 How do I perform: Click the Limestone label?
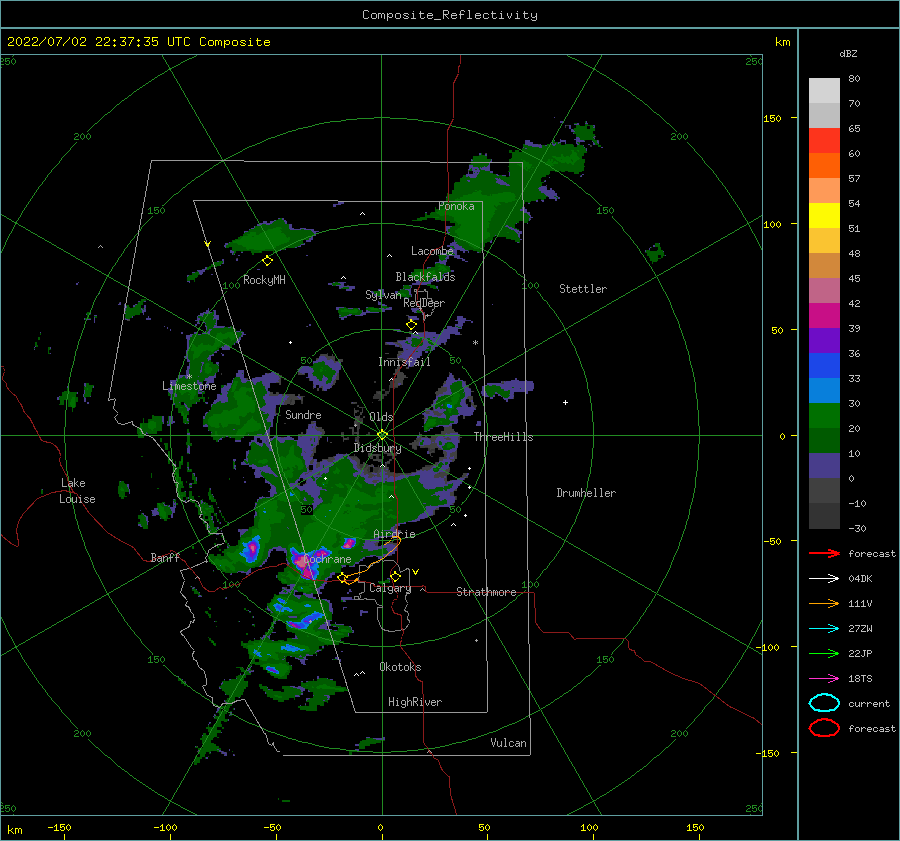pyautogui.click(x=189, y=386)
